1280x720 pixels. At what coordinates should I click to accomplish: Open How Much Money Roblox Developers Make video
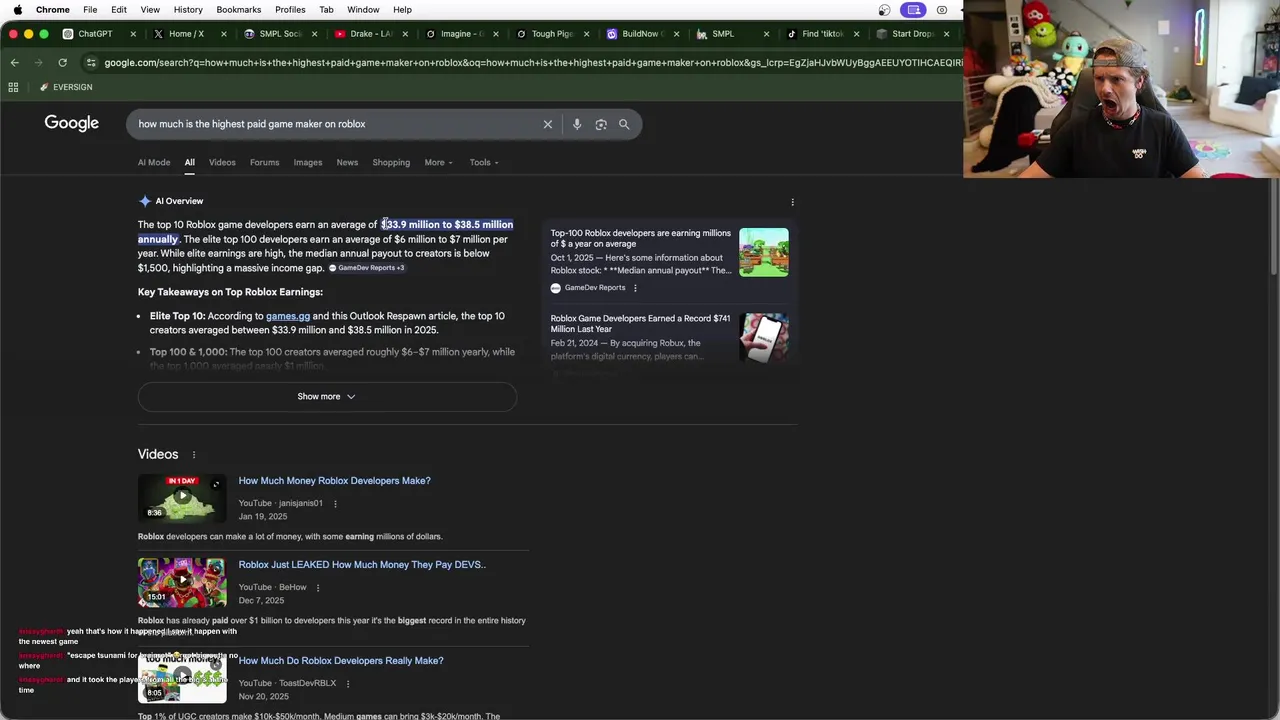point(334,481)
